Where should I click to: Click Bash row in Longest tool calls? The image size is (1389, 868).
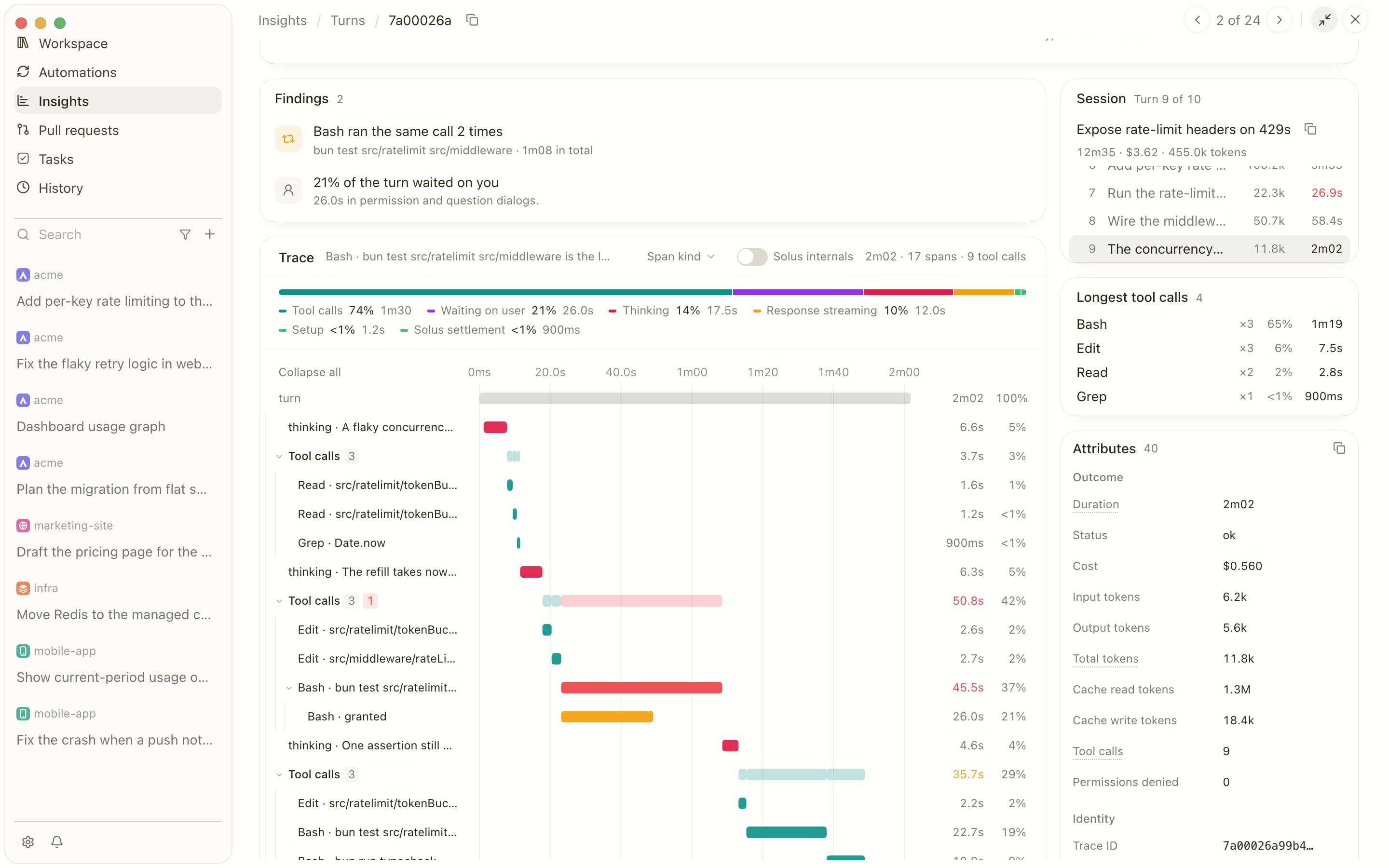tap(1209, 325)
